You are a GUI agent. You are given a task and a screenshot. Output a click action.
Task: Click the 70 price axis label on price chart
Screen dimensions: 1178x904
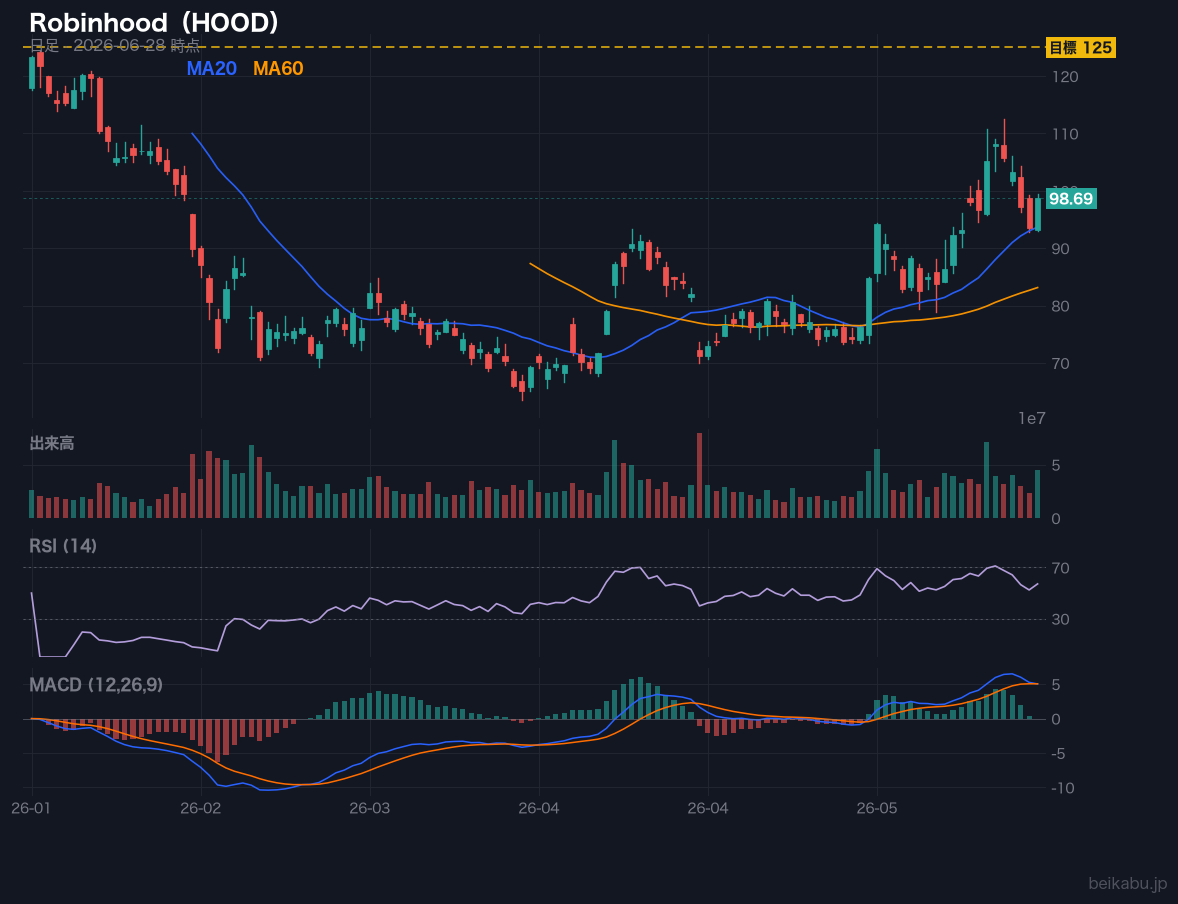(x=1061, y=364)
